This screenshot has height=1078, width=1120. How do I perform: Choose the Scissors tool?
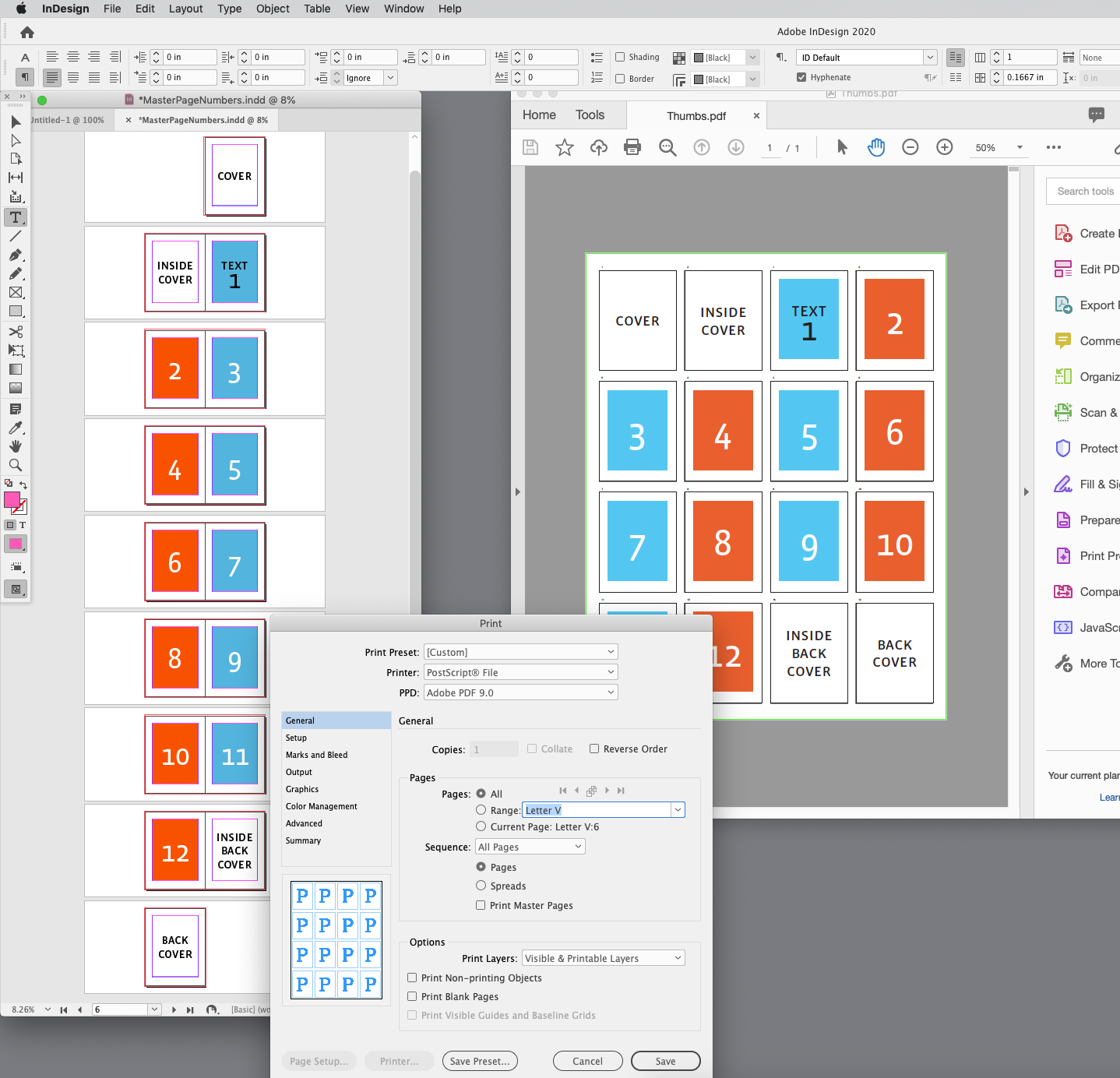pos(16,332)
